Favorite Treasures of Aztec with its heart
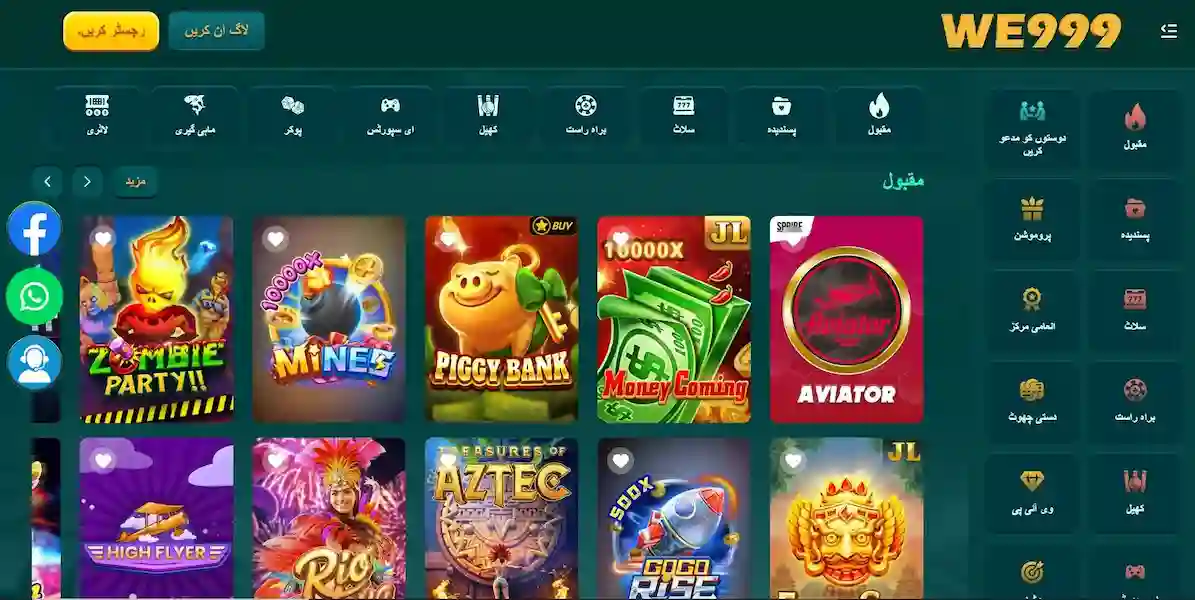This screenshot has width=1195, height=600. (448, 460)
